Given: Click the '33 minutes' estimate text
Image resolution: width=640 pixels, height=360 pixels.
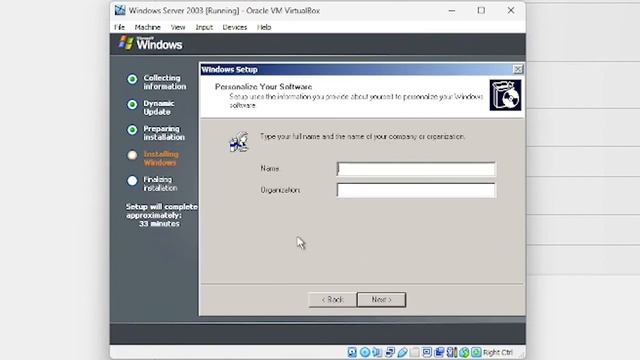Looking at the screenshot, I should pos(159,224).
